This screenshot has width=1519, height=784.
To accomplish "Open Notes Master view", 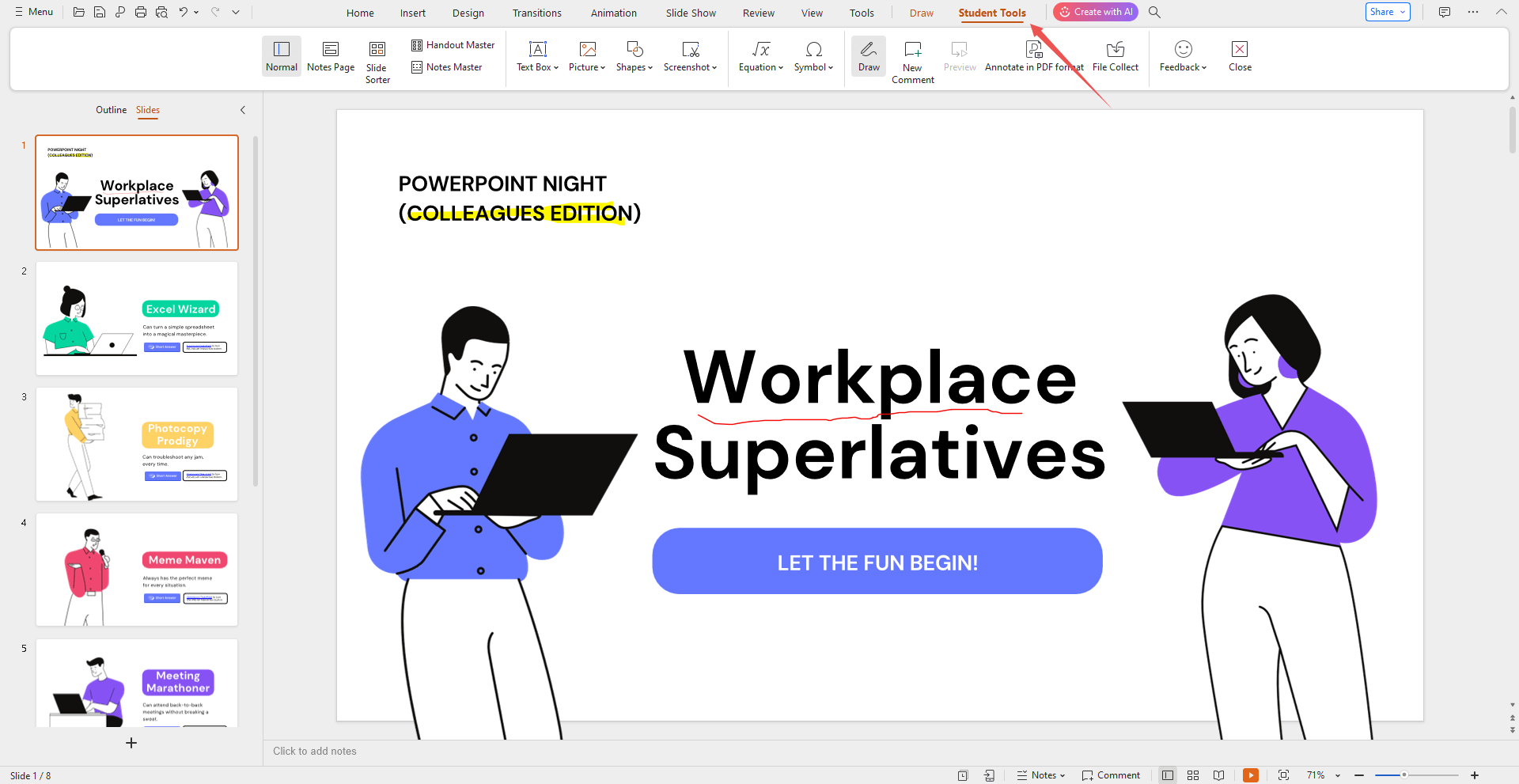I will tap(447, 67).
